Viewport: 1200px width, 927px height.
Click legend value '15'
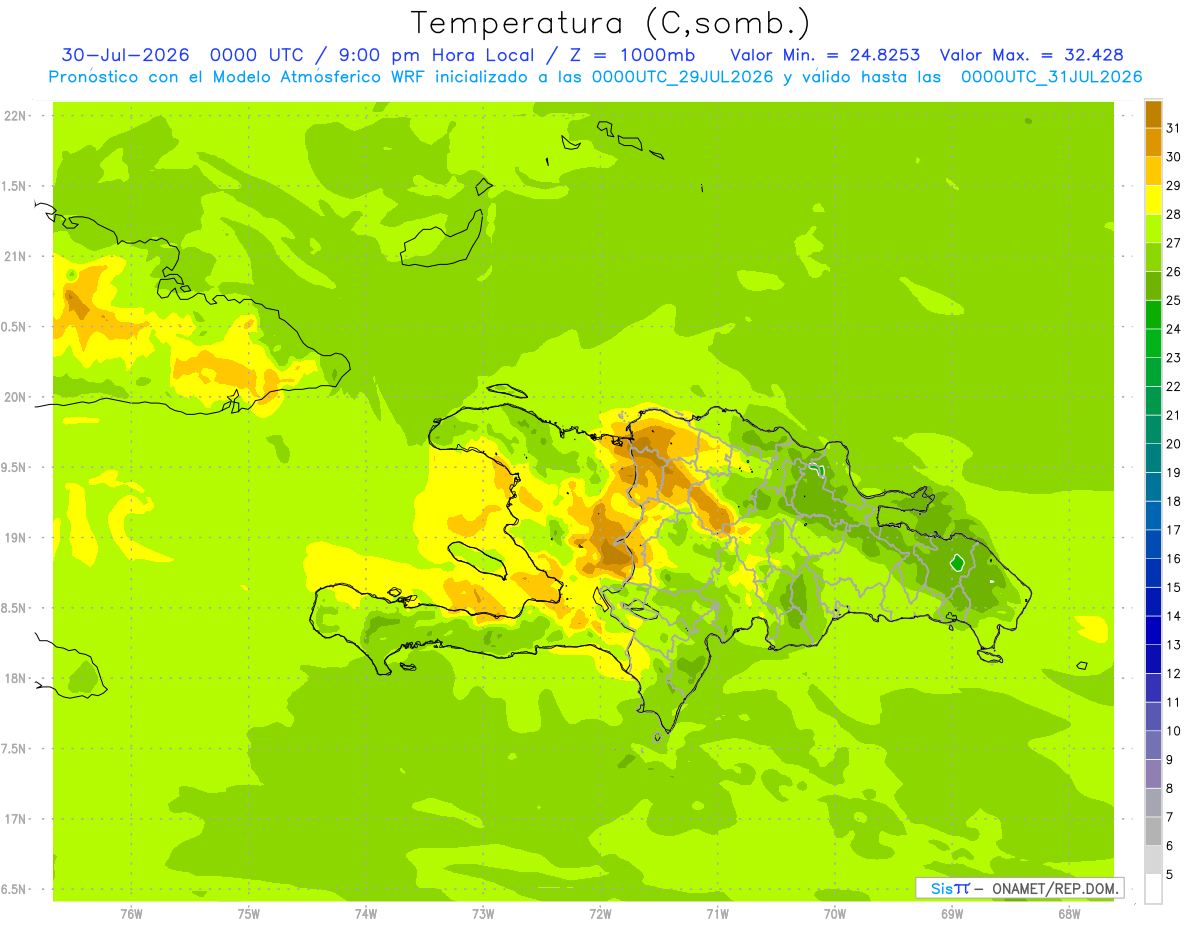coord(1174,587)
